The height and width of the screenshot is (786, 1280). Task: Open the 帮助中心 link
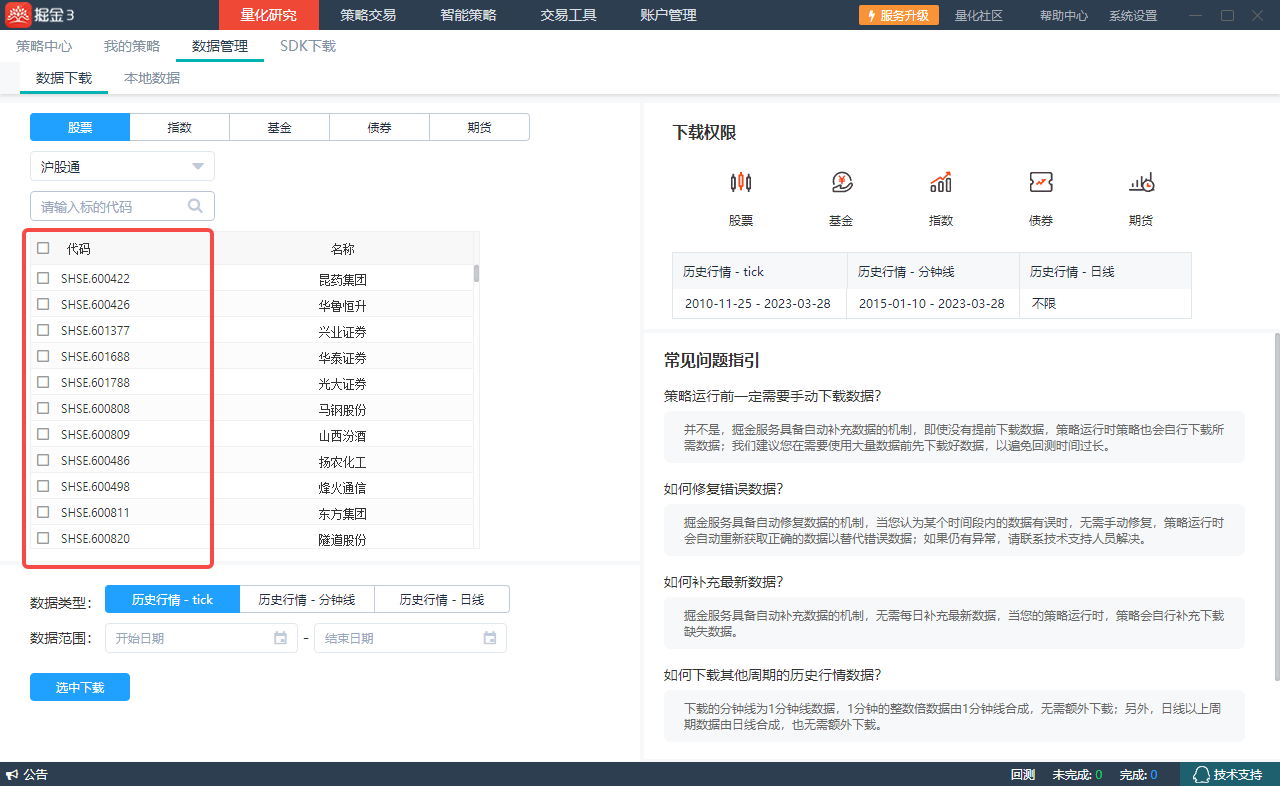pos(1064,15)
